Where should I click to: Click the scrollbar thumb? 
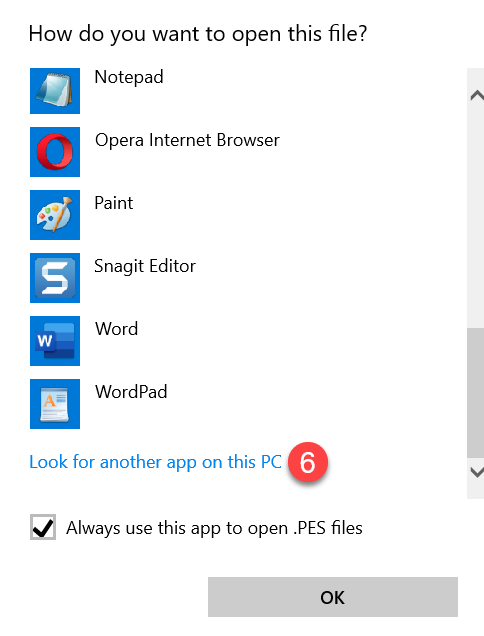475,393
